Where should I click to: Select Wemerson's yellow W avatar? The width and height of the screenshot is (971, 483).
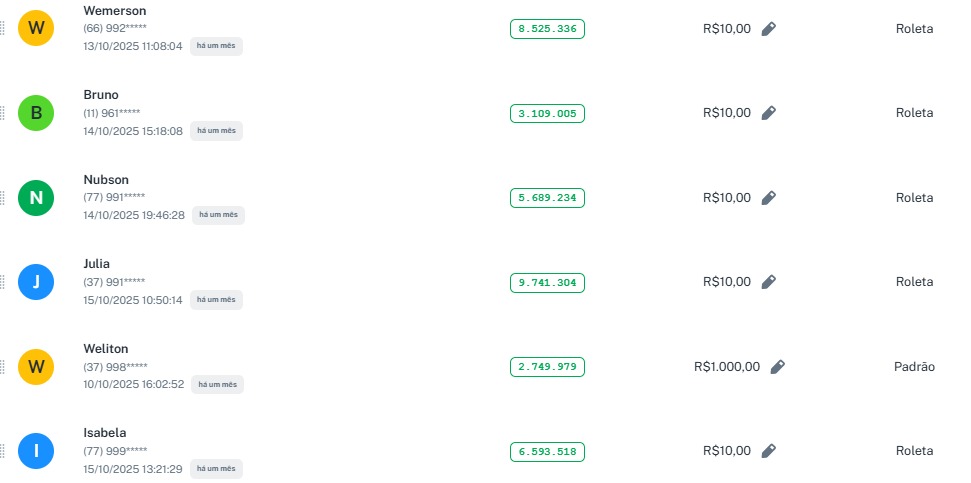(x=37, y=29)
